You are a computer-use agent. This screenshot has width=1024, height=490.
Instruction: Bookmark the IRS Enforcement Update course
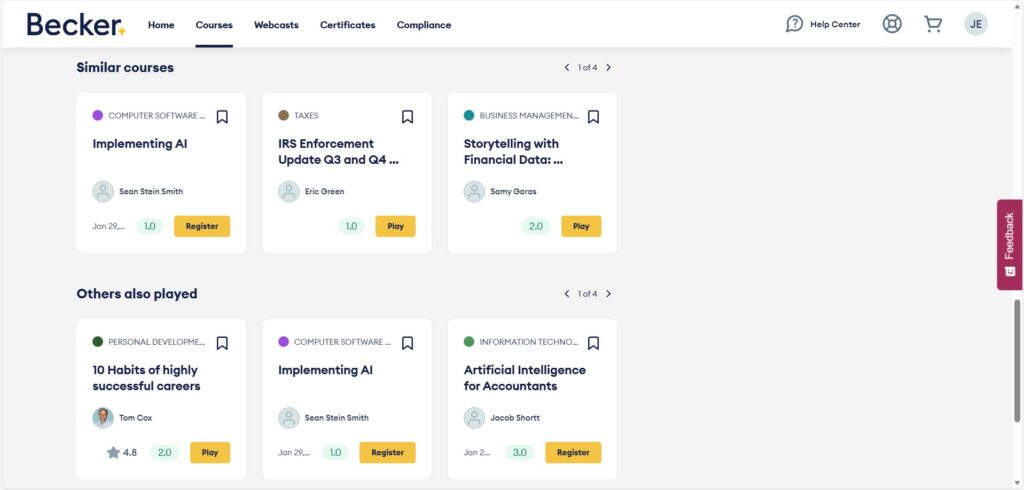point(407,116)
